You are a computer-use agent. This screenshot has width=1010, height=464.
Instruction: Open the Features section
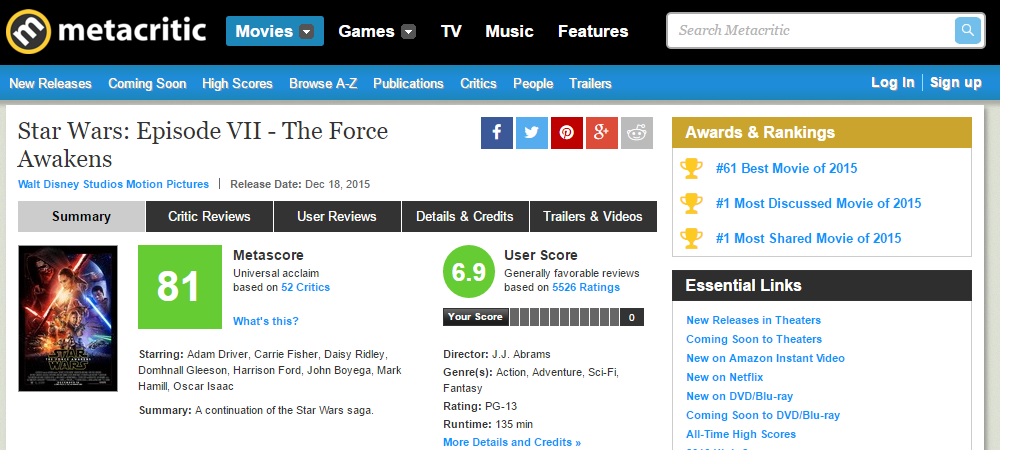point(593,31)
